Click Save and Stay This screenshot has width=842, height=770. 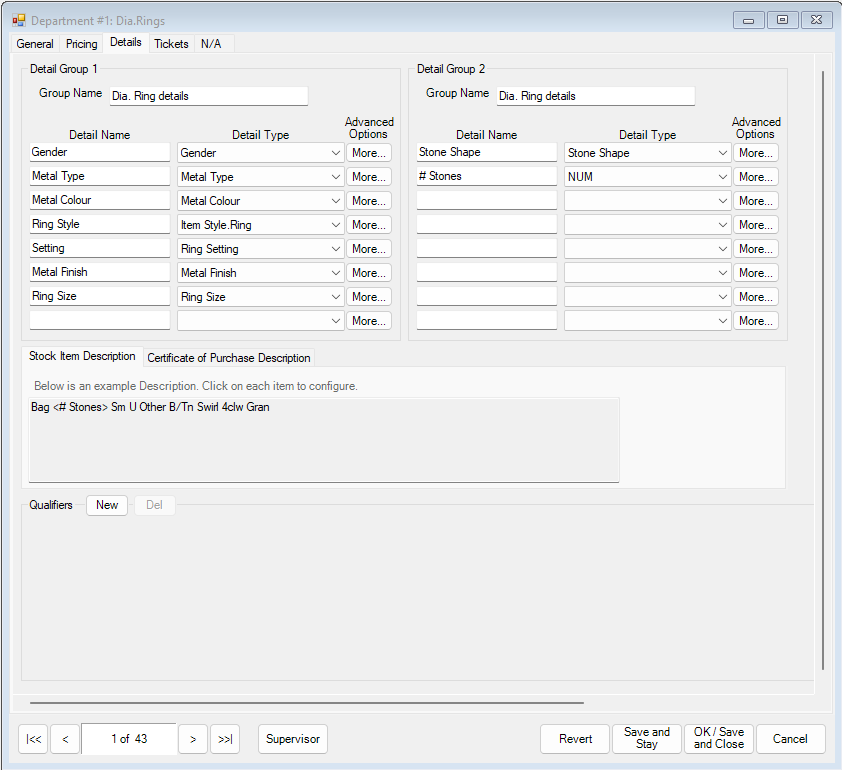click(646, 739)
